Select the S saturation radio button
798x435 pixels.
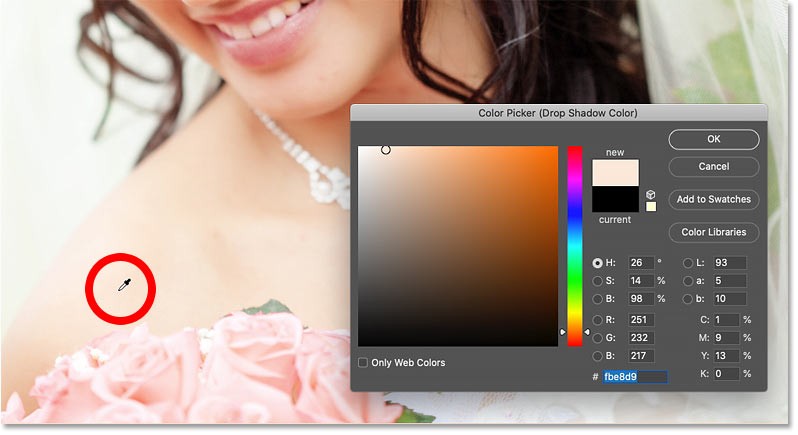point(597,281)
